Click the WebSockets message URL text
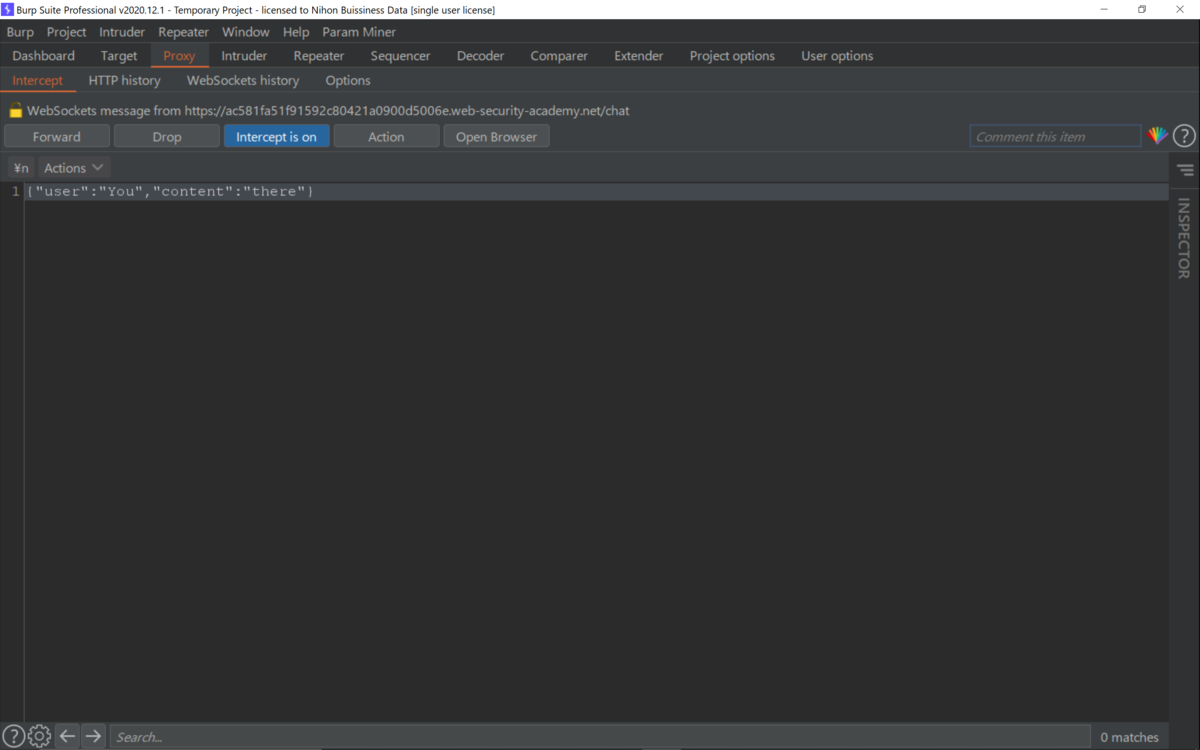Image resolution: width=1200 pixels, height=750 pixels. pos(407,111)
